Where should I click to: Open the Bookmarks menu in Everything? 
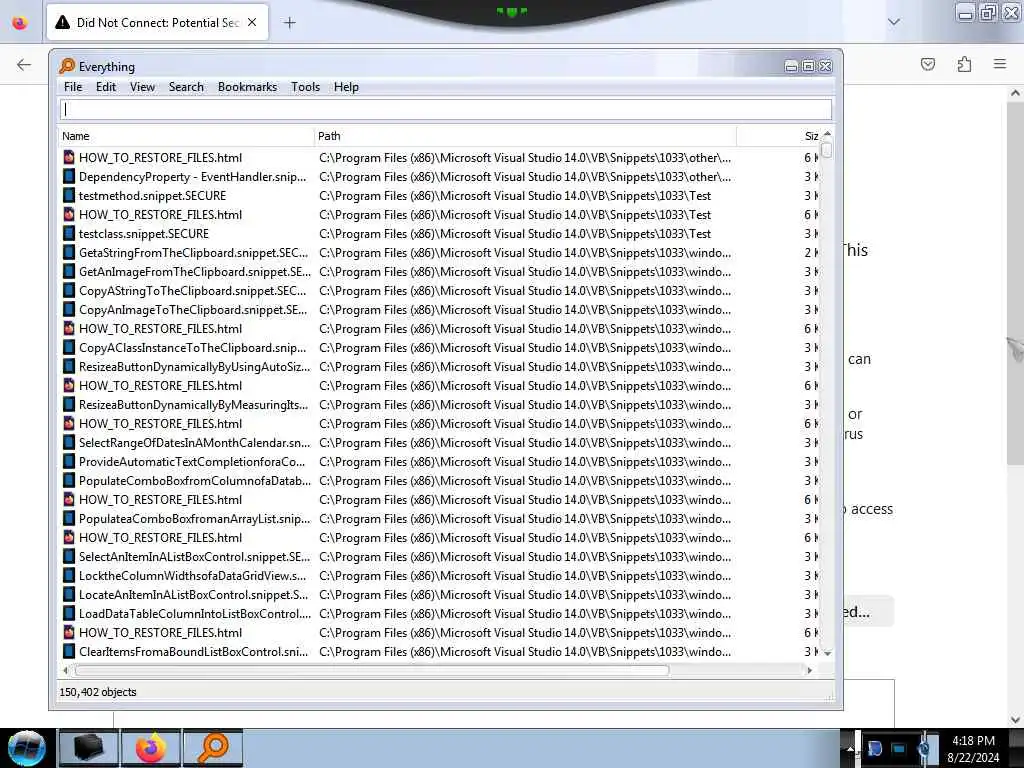248,87
